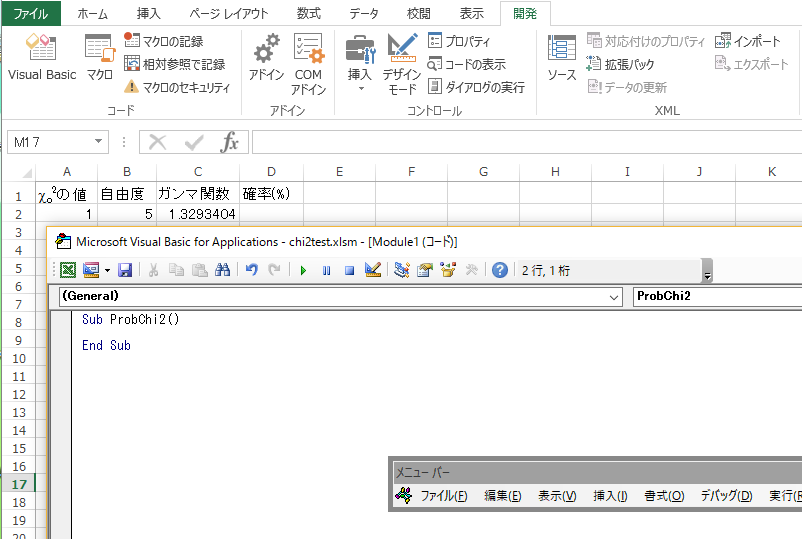
Task: Select column E header
Action: [339, 172]
